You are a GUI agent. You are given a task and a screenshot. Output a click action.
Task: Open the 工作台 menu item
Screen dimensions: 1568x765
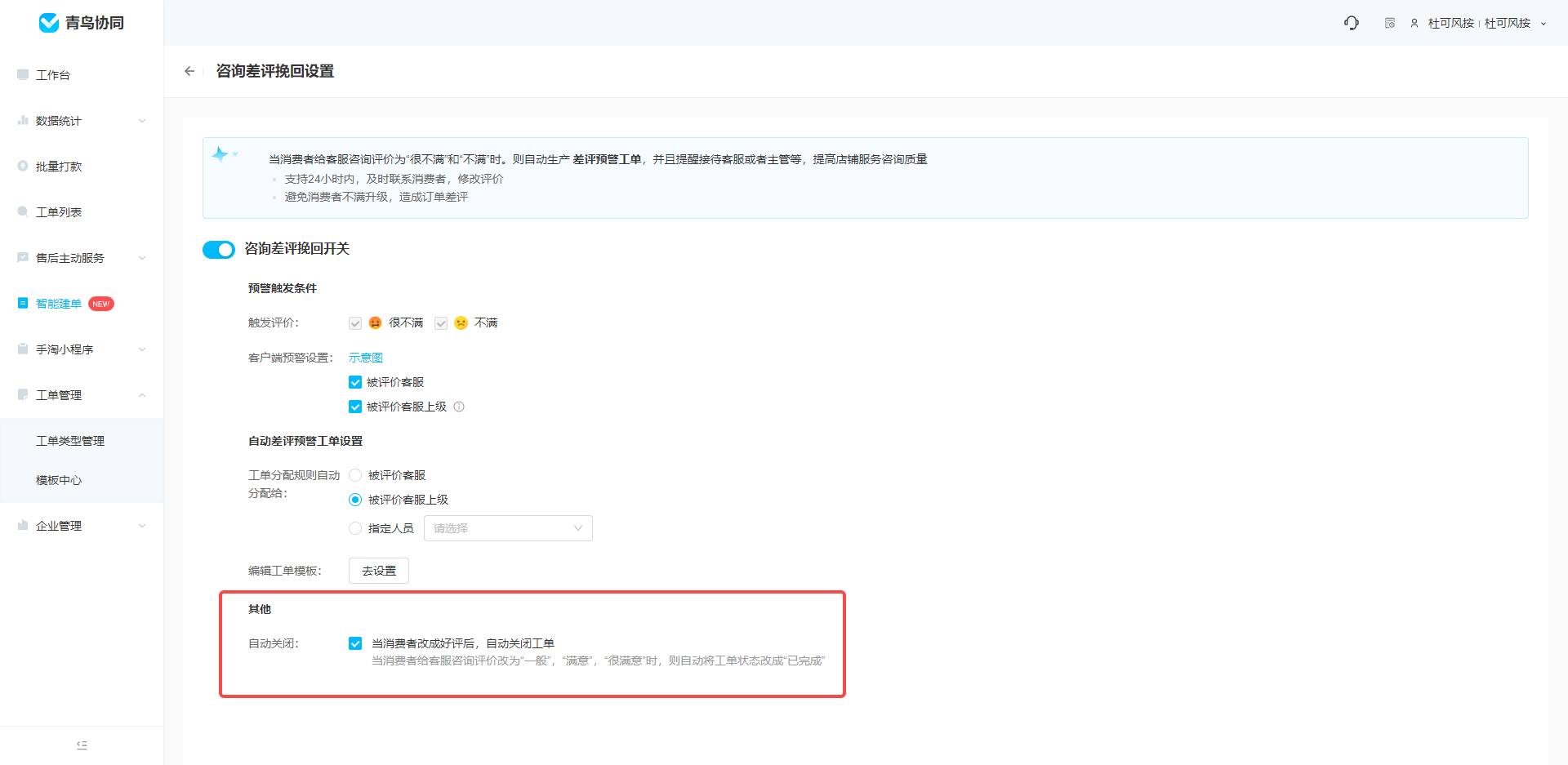click(x=82, y=75)
